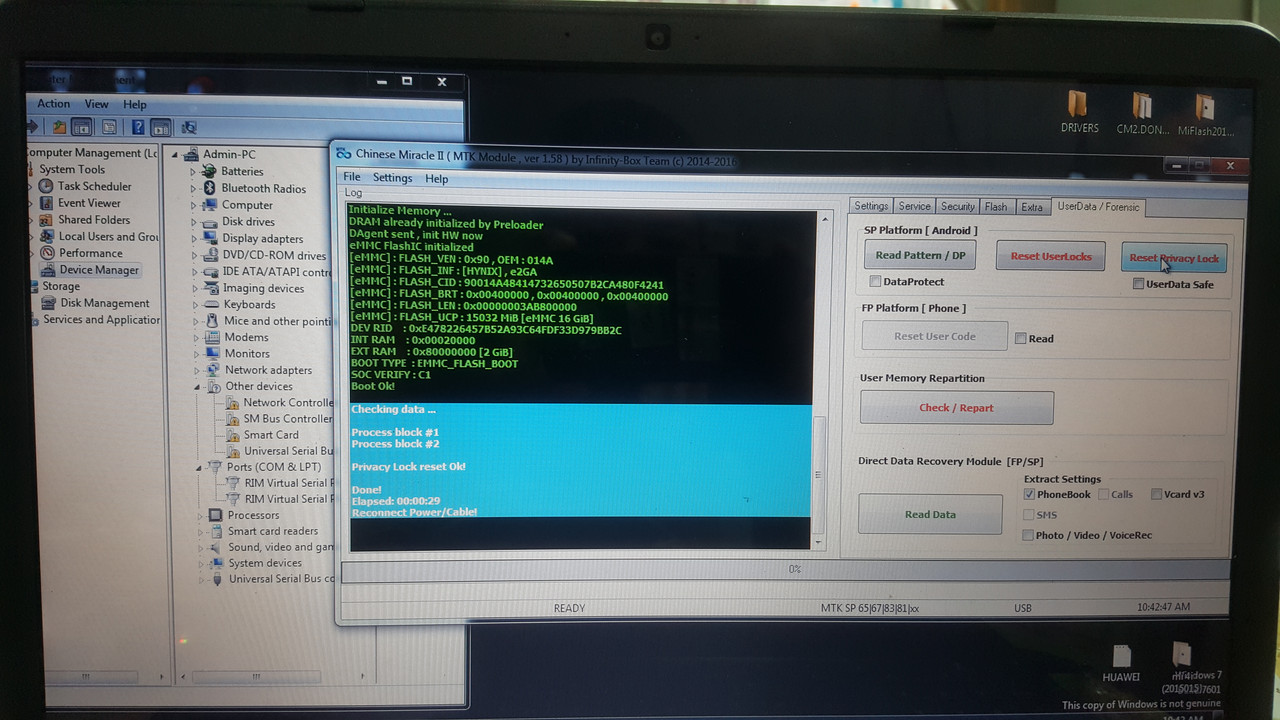The width and height of the screenshot is (1280, 720).
Task: Expand the Processors node
Action: [x=199, y=515]
